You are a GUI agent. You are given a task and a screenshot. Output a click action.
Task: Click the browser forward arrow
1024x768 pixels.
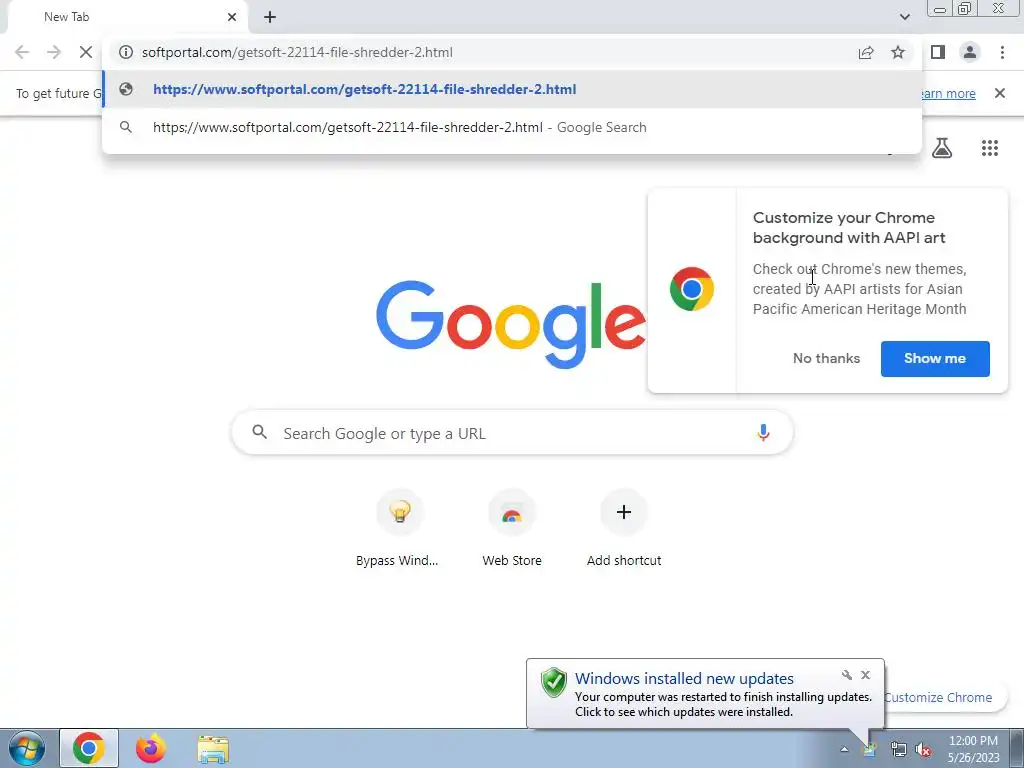tap(54, 52)
